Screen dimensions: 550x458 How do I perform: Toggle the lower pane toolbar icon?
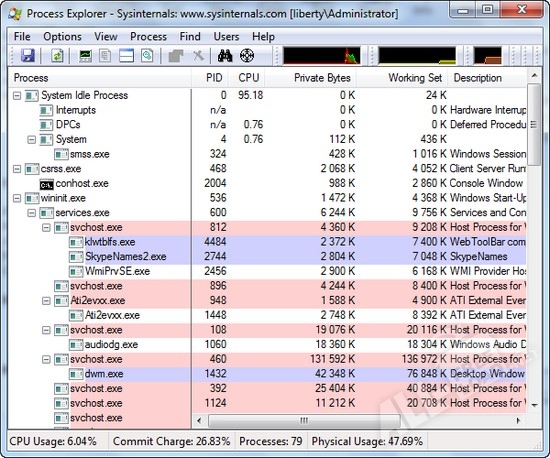[126, 55]
